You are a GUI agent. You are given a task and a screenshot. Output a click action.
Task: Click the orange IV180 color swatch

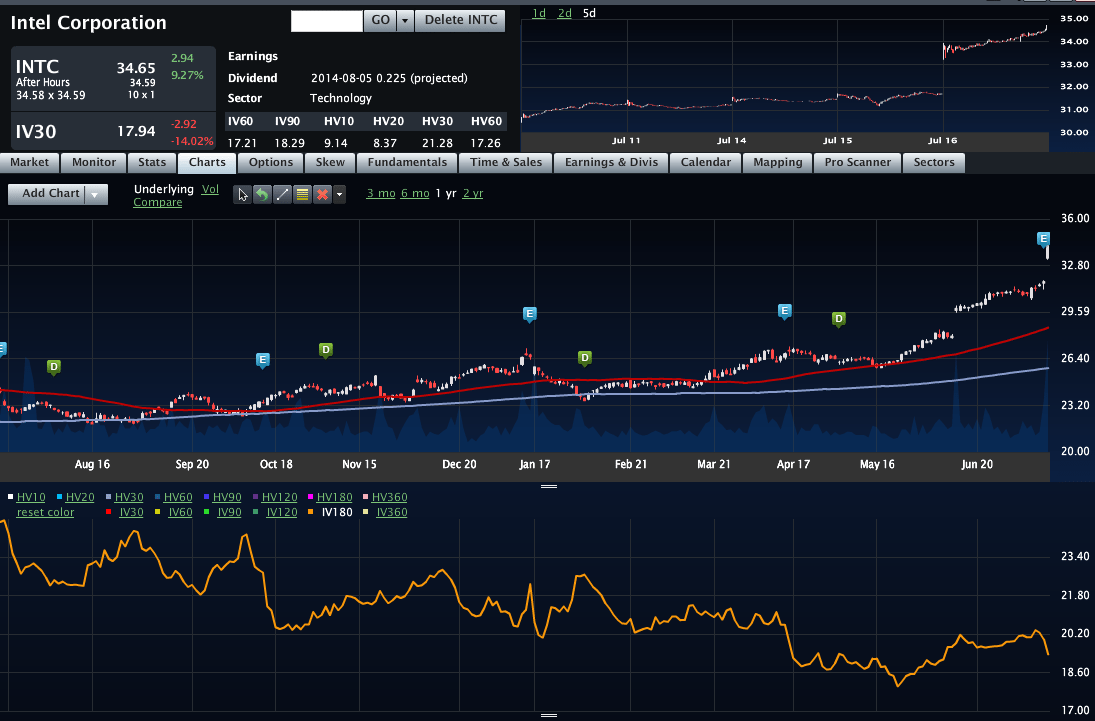click(x=313, y=512)
